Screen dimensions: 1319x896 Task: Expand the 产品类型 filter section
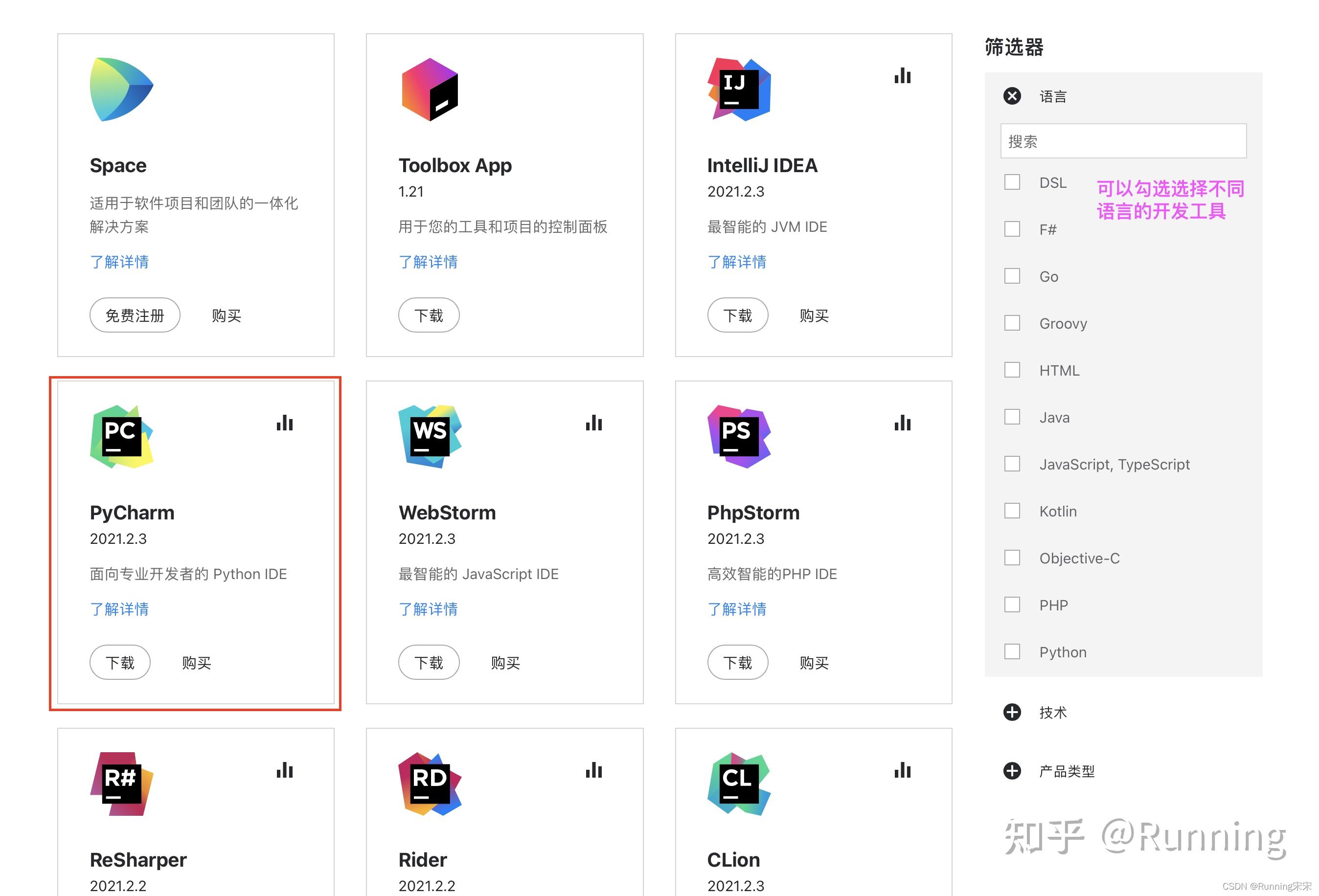pos(1012,771)
